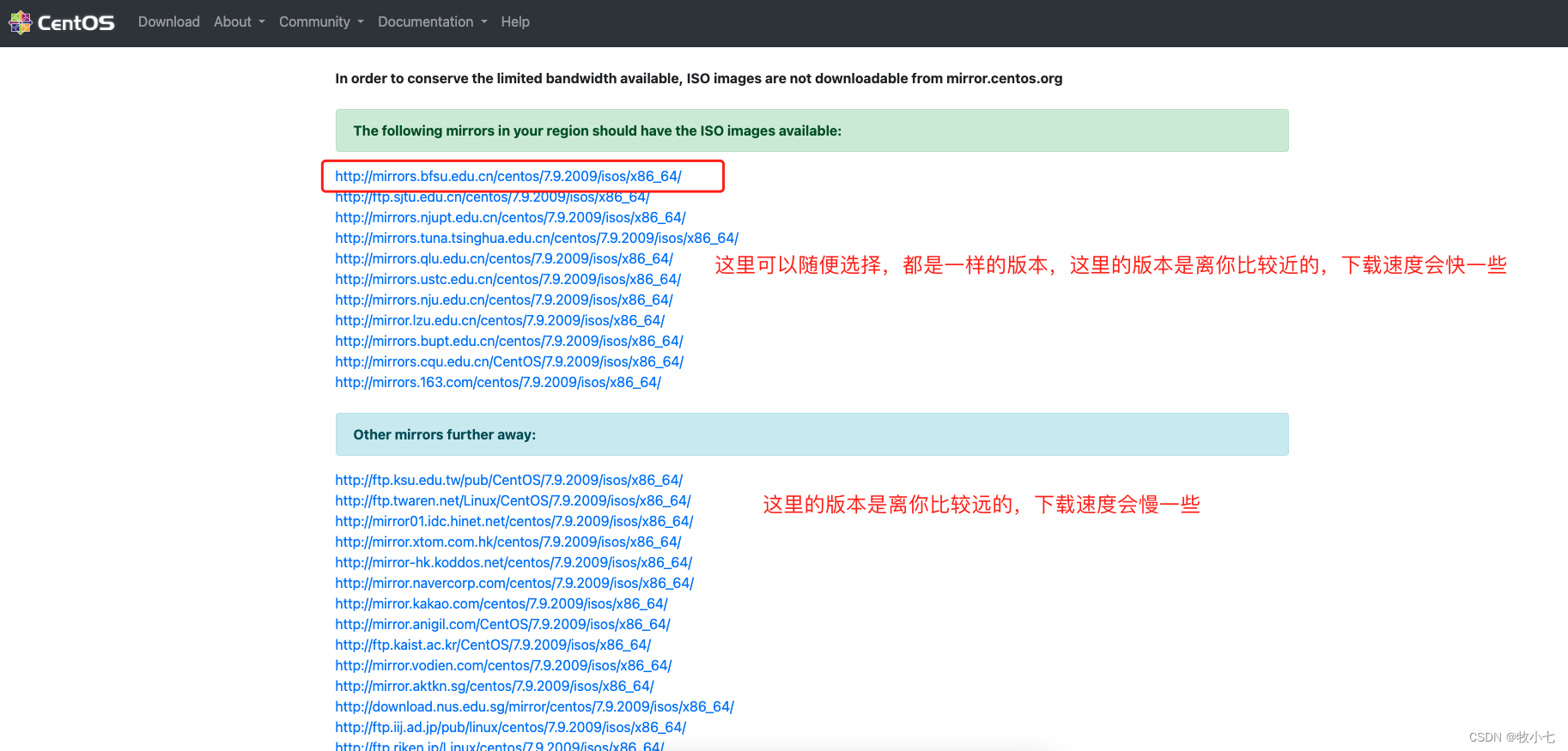
Task: Open the mirror.anigil.com mirror link
Action: [502, 624]
